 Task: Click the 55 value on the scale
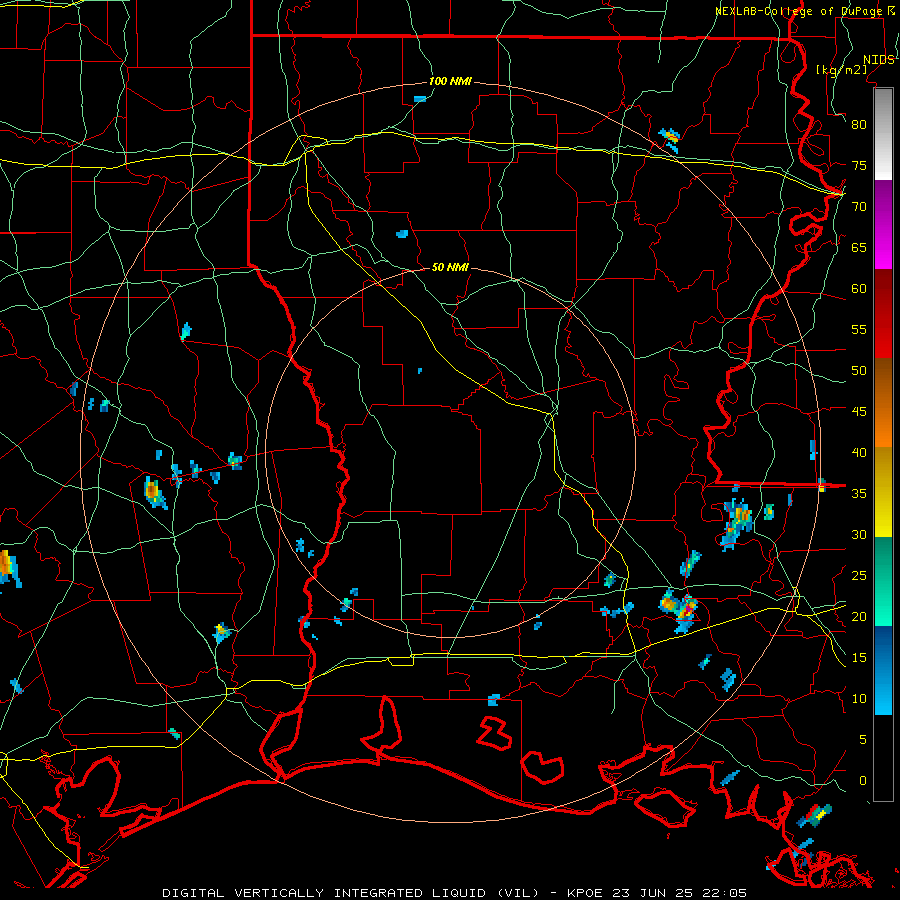[859, 329]
